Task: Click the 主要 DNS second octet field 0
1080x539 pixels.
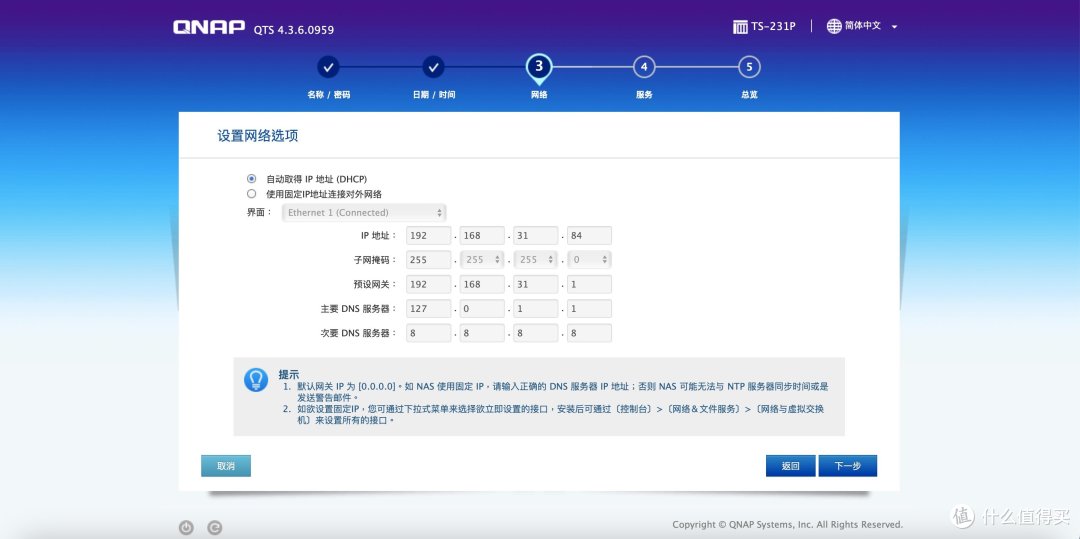Action: click(x=482, y=309)
